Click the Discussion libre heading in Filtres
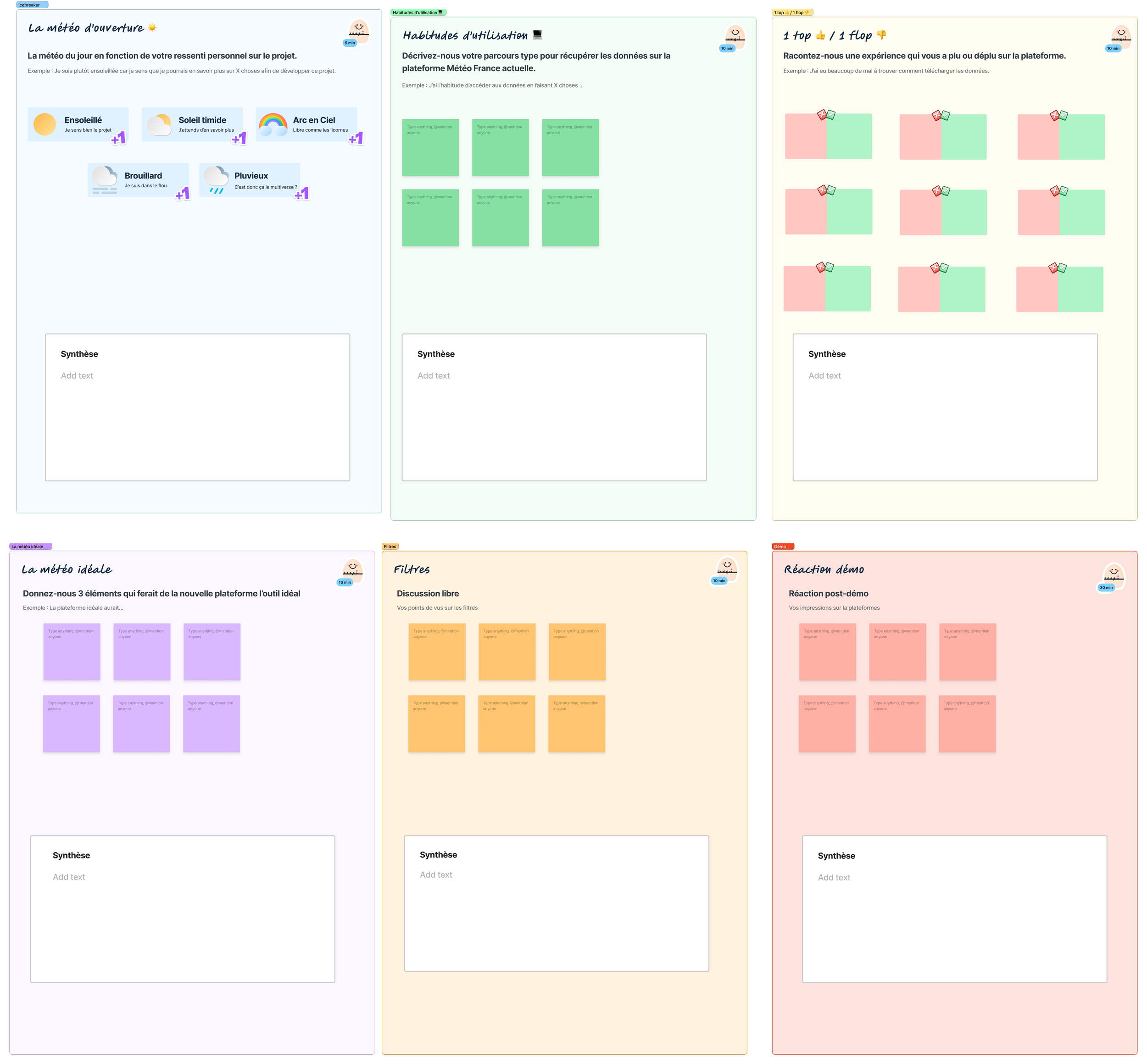 (427, 594)
